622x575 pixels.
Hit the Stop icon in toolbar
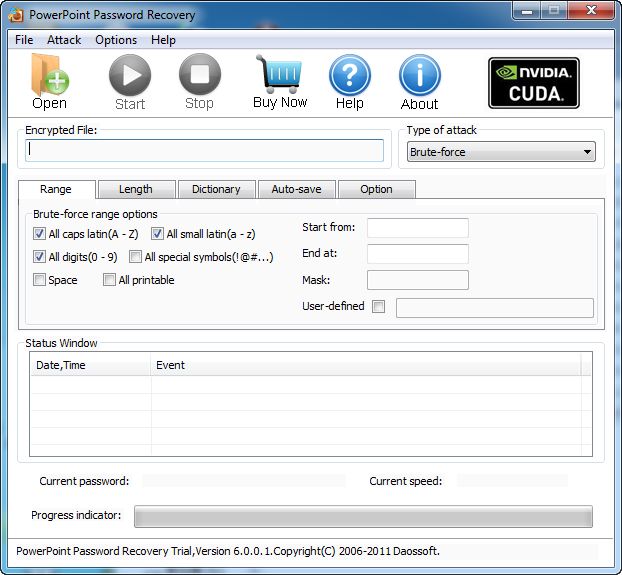click(x=199, y=76)
